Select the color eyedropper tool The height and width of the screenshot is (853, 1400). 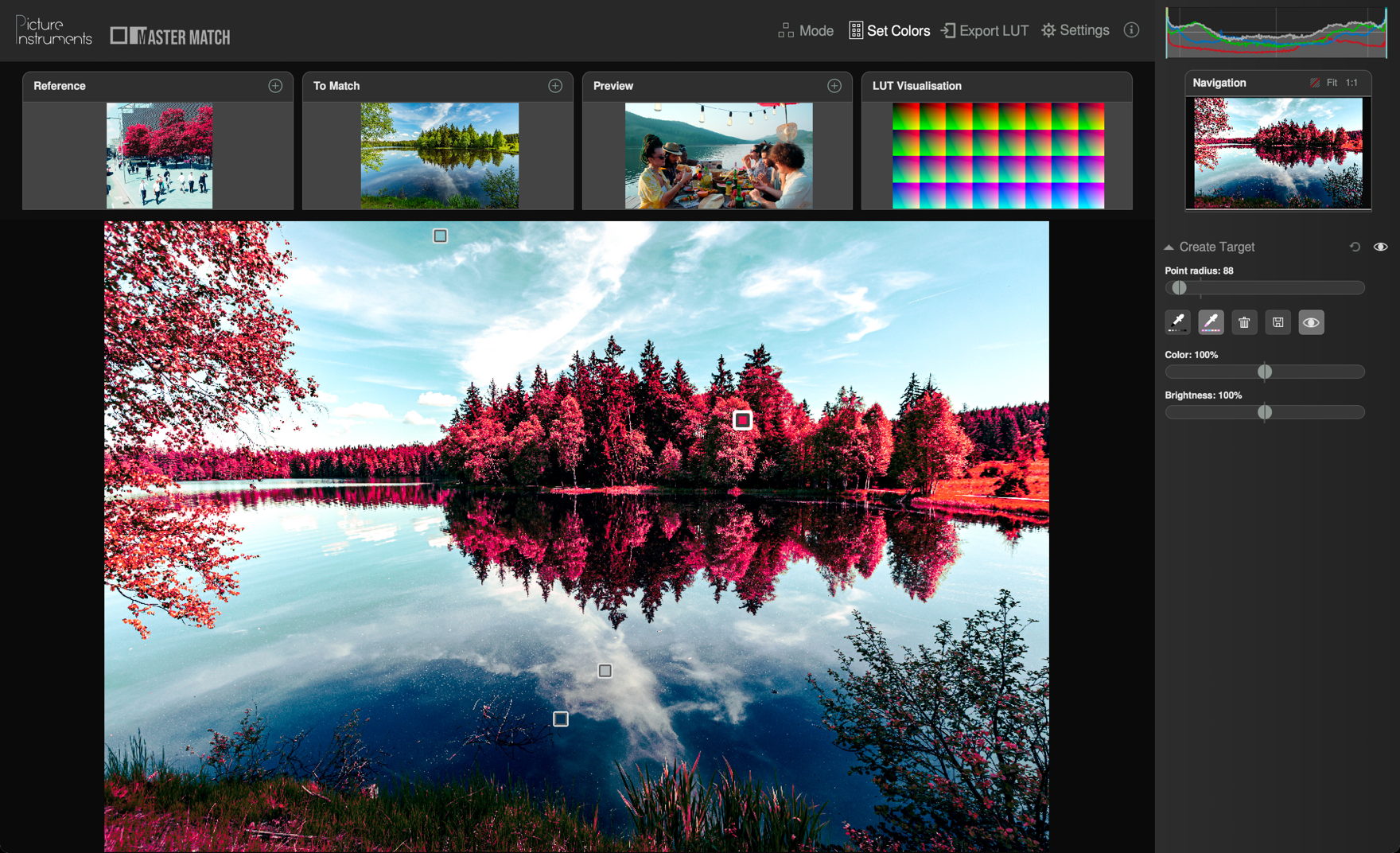click(x=1211, y=322)
